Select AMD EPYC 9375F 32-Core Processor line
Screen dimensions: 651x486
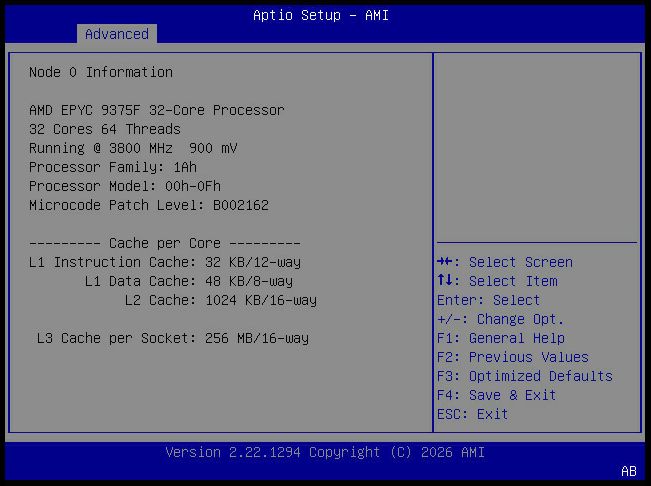point(157,110)
